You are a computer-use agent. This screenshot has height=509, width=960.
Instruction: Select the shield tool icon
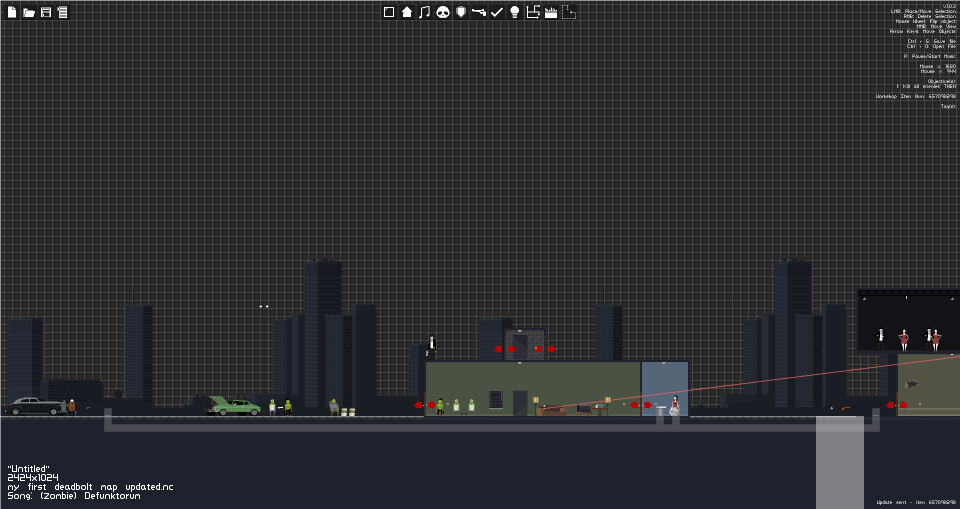click(x=461, y=12)
